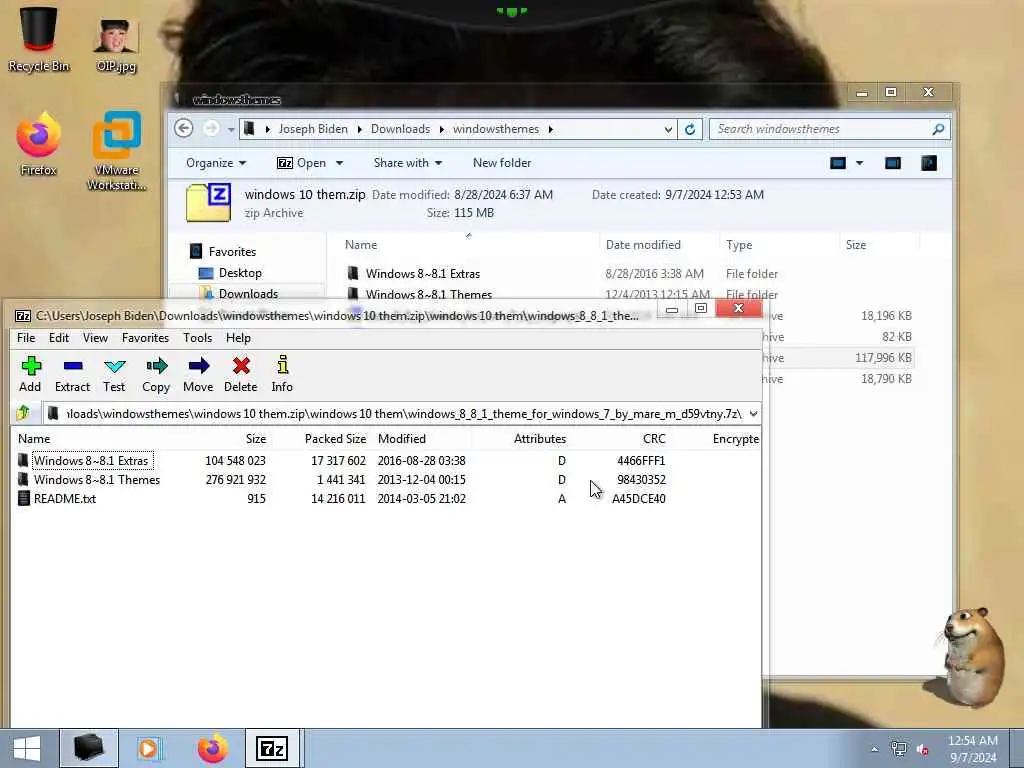Switch to 7-Zip taskbar button
The width and height of the screenshot is (1024, 768).
272,748
